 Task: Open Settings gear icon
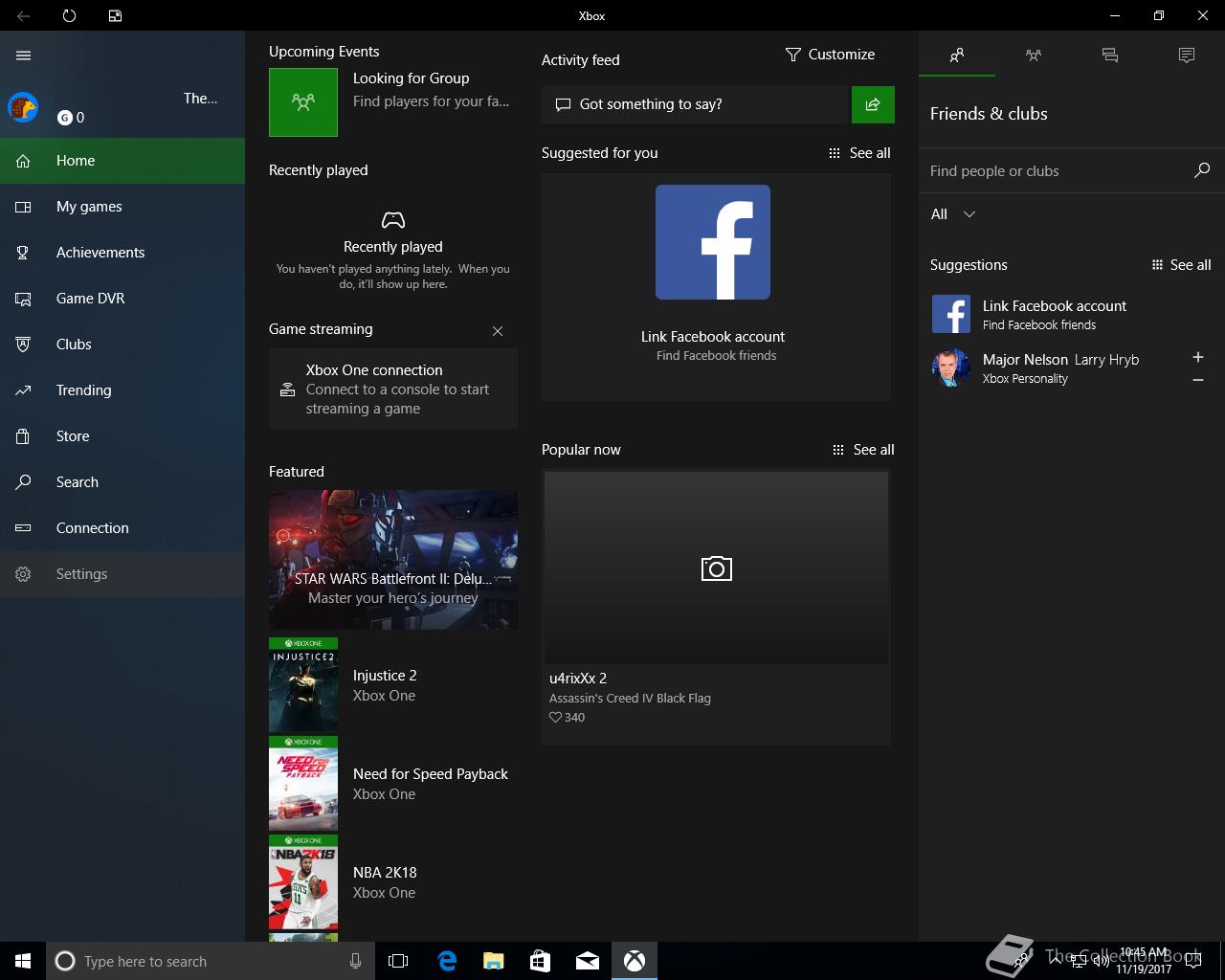coord(23,574)
